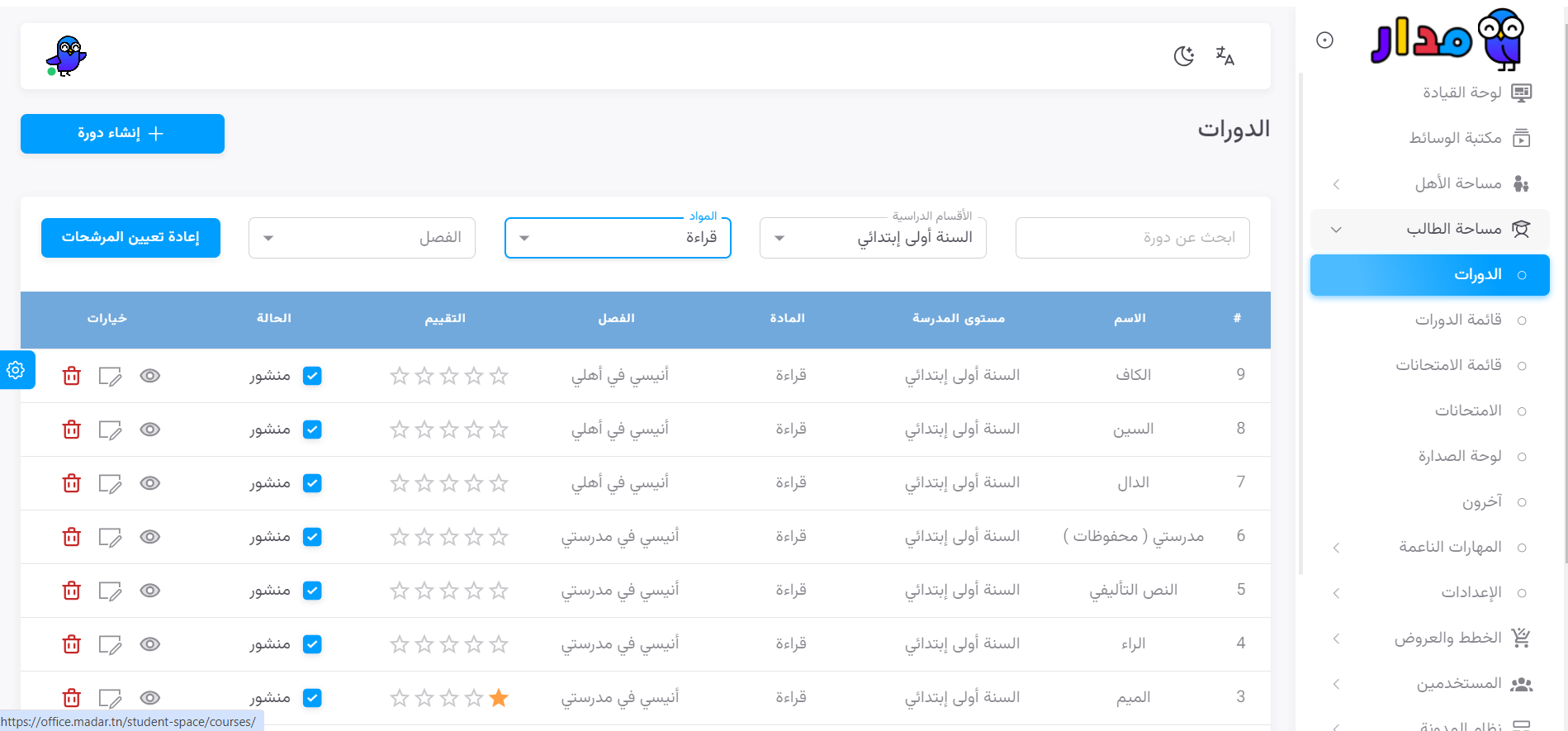
Task: Toggle published checkbox for مدرستي (محفوظات) course
Action: pos(312,537)
